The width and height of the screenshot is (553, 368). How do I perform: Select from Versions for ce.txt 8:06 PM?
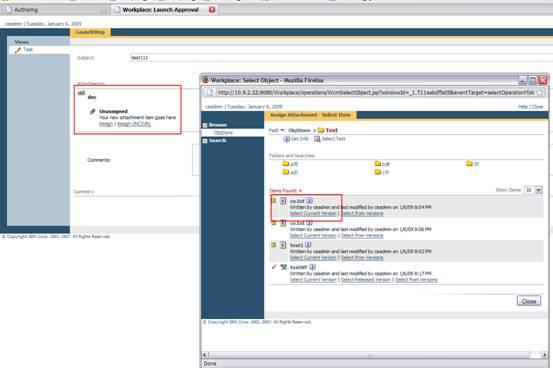(x=362, y=236)
